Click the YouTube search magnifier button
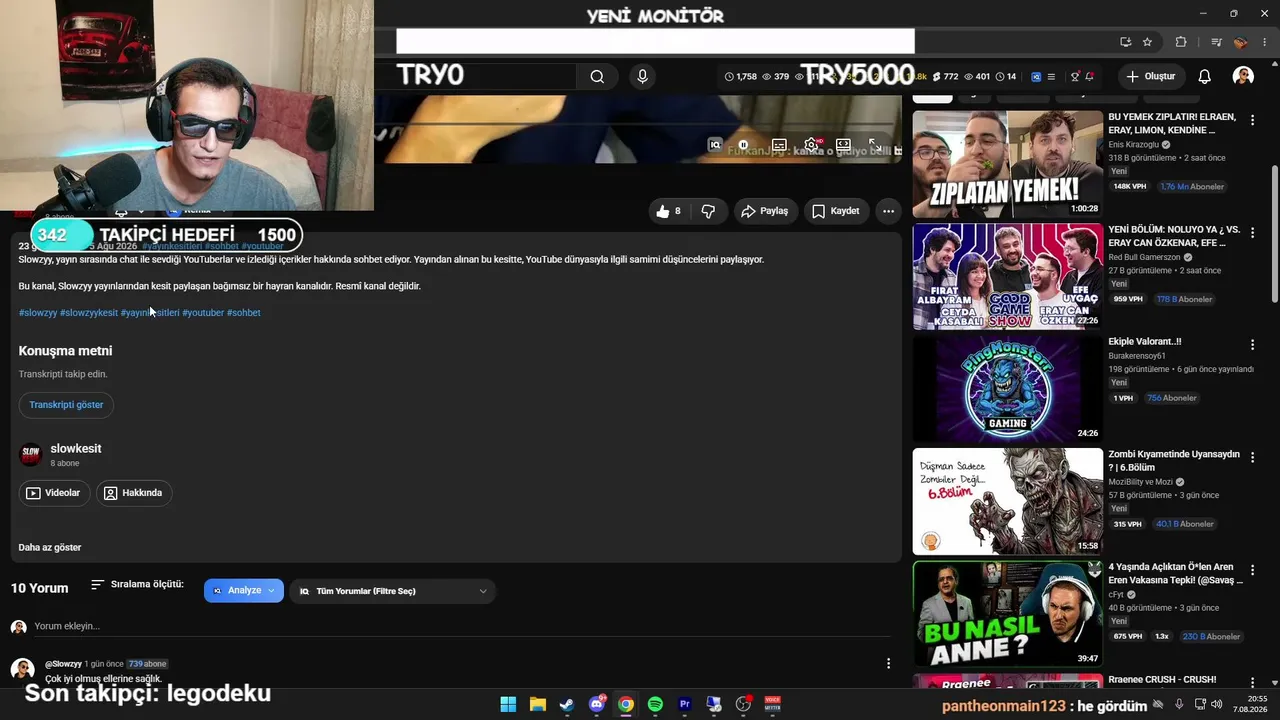1280x720 pixels. [597, 76]
